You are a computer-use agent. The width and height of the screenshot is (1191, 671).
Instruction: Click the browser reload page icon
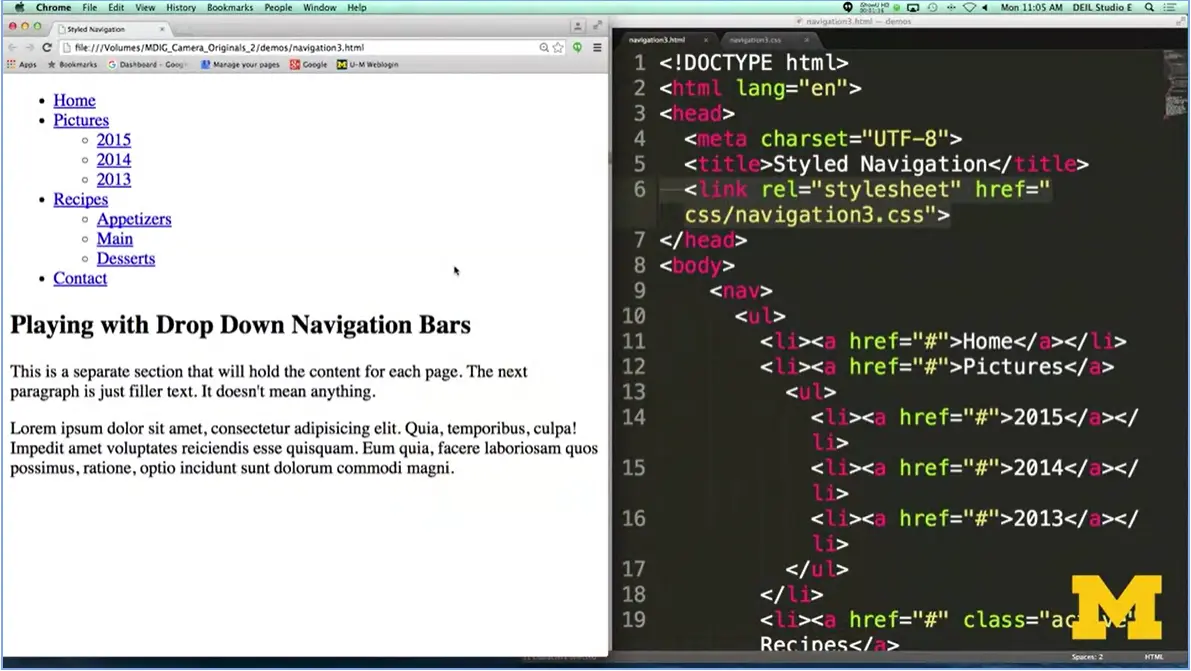[x=46, y=47]
